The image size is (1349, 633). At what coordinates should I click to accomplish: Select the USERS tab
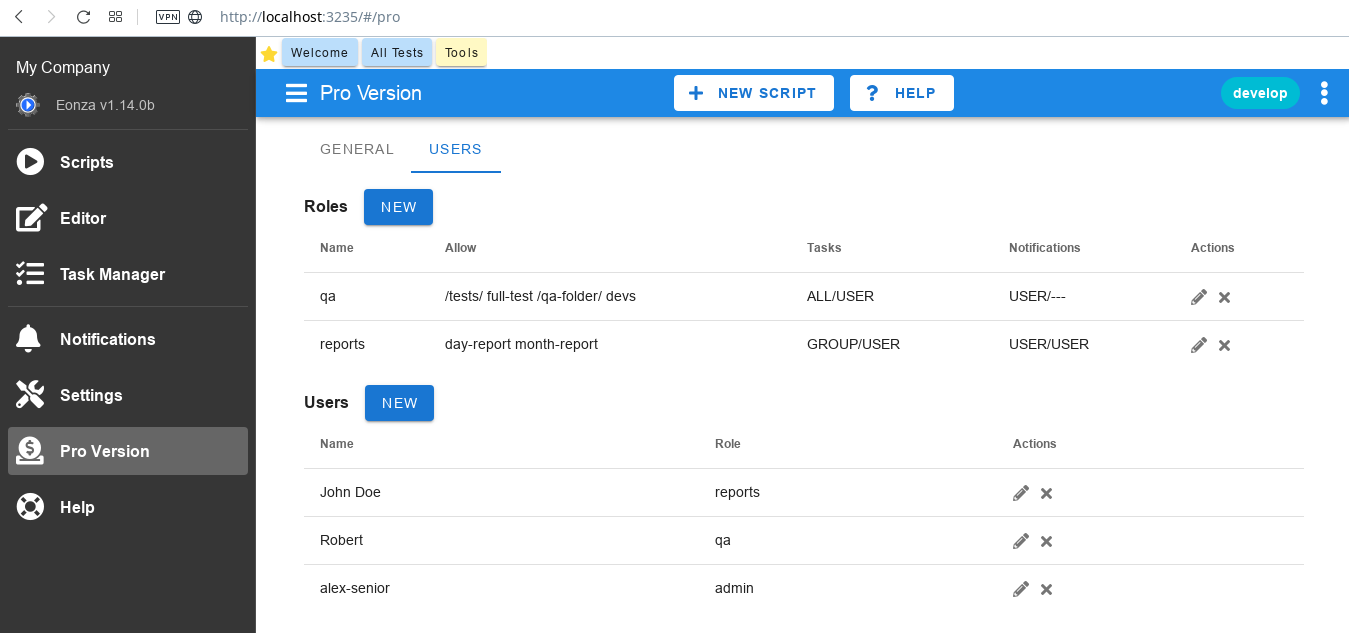456,149
